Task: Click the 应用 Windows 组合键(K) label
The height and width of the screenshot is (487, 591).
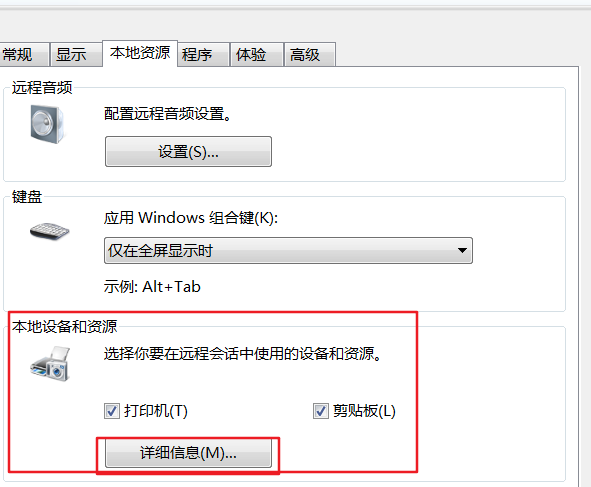Action: click(x=191, y=218)
